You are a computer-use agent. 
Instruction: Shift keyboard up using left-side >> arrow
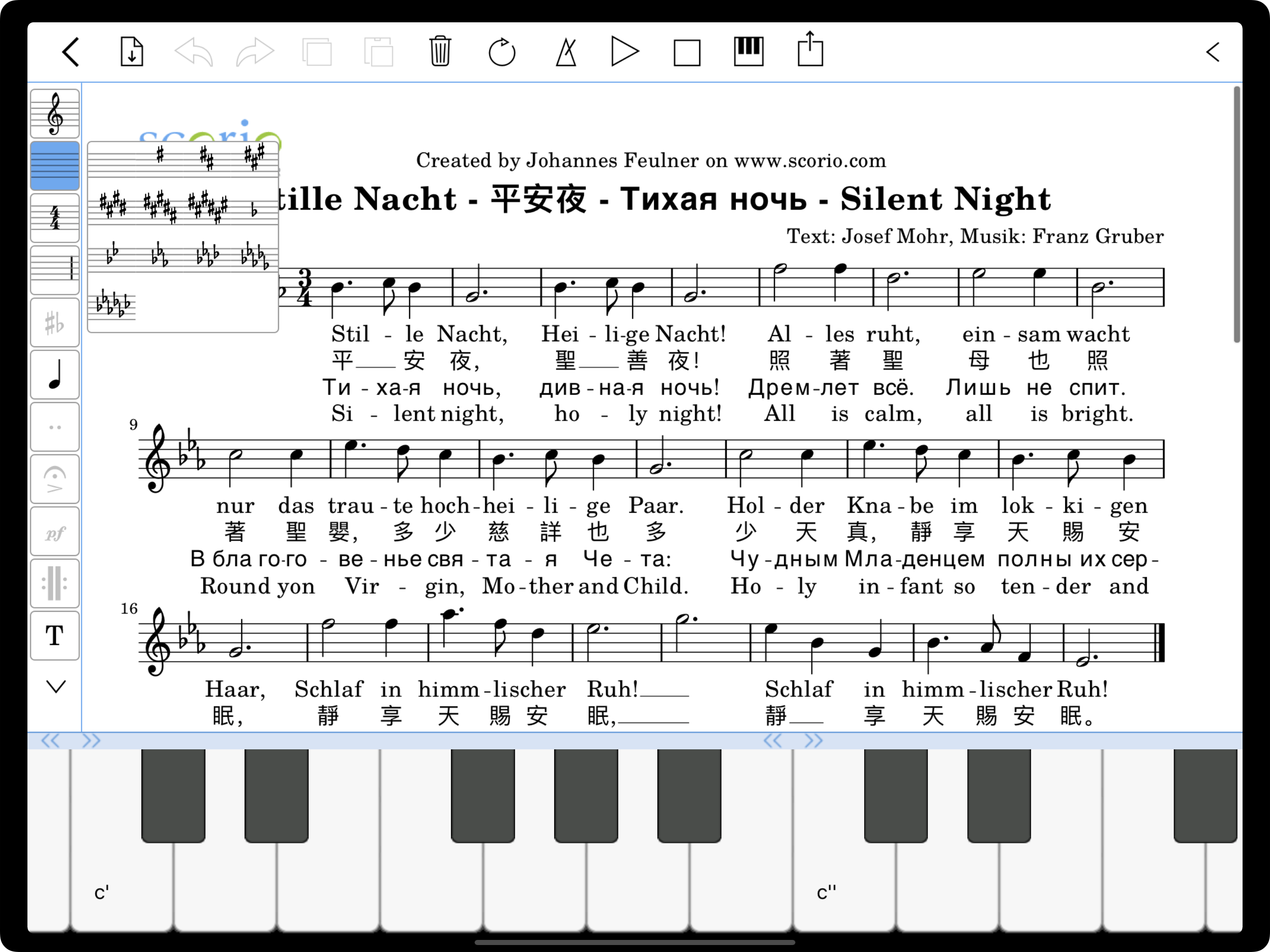[x=91, y=740]
